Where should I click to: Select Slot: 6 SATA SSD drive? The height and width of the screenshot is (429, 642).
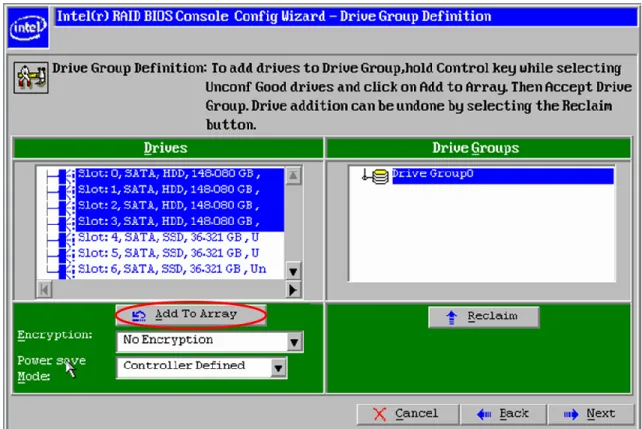click(172, 269)
